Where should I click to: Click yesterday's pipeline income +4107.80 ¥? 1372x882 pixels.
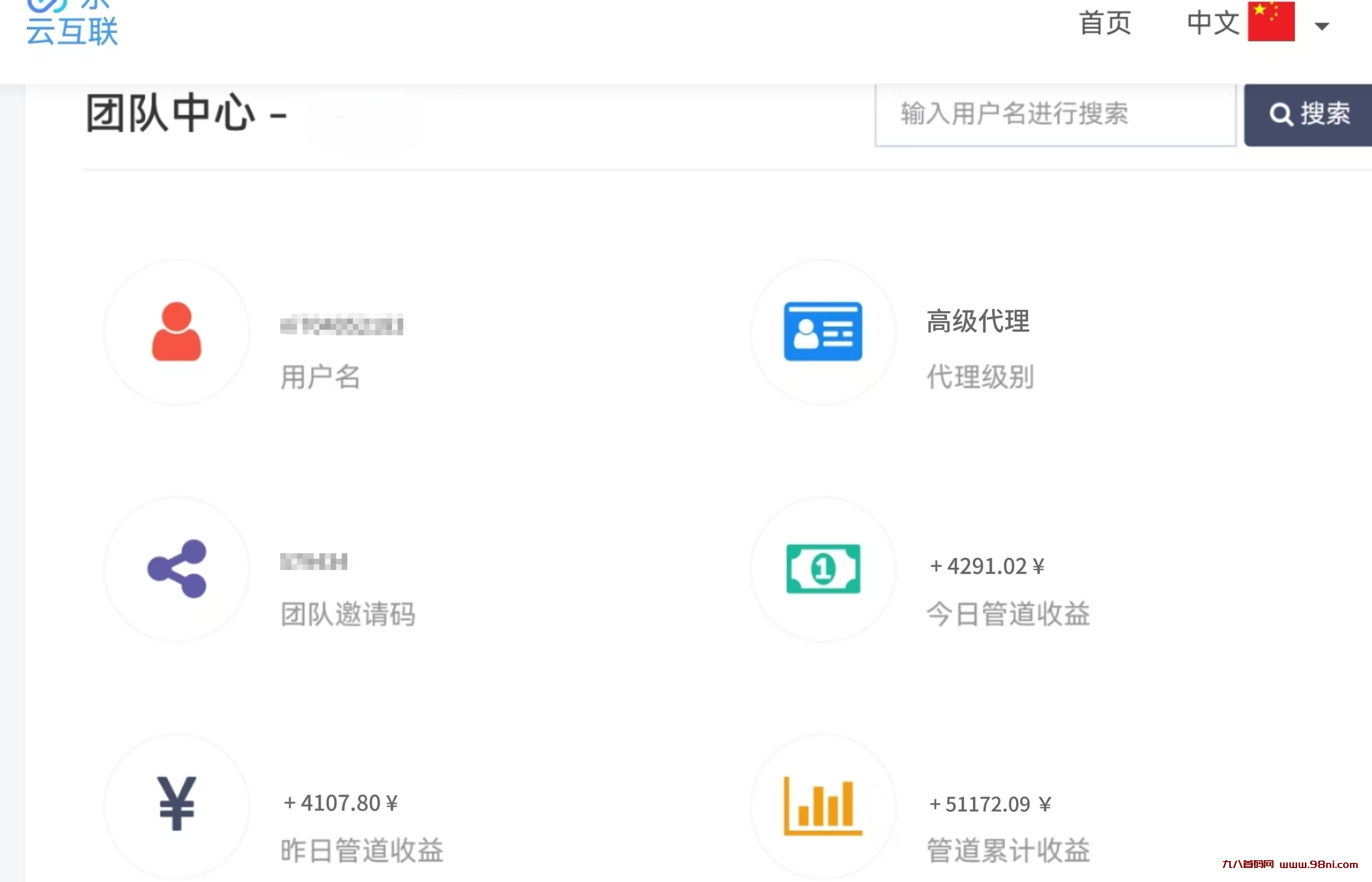click(341, 804)
